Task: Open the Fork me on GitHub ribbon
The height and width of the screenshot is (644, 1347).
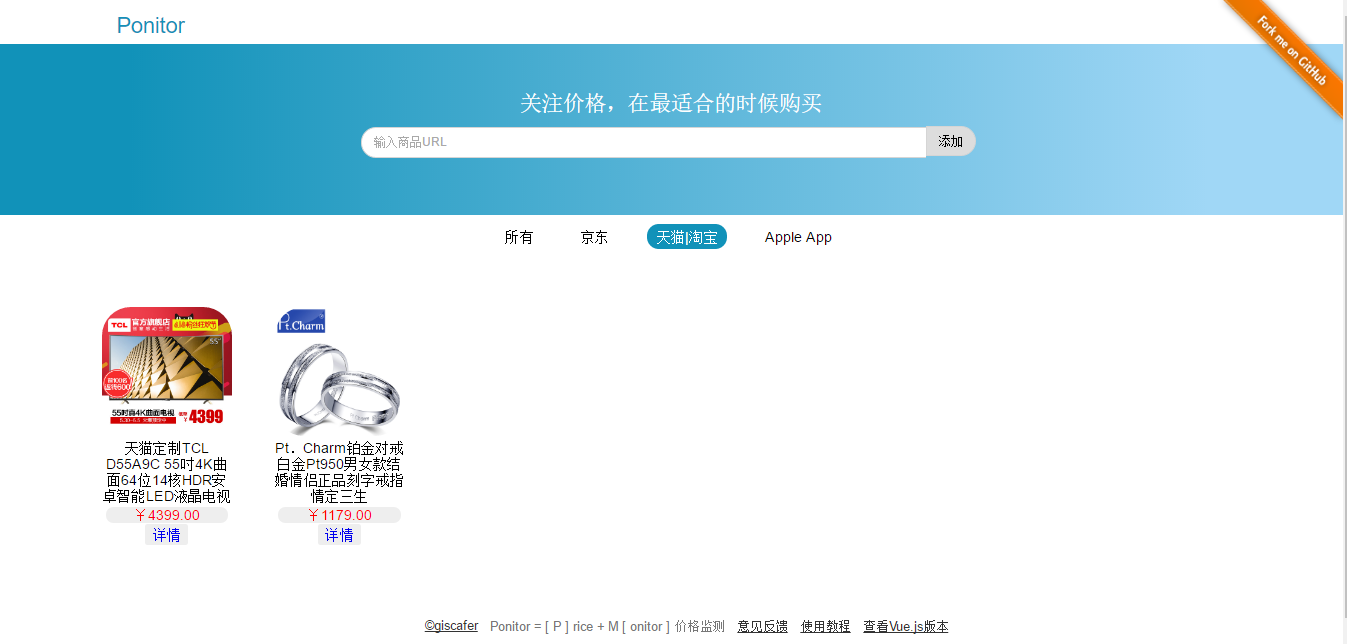Action: pos(1291,52)
